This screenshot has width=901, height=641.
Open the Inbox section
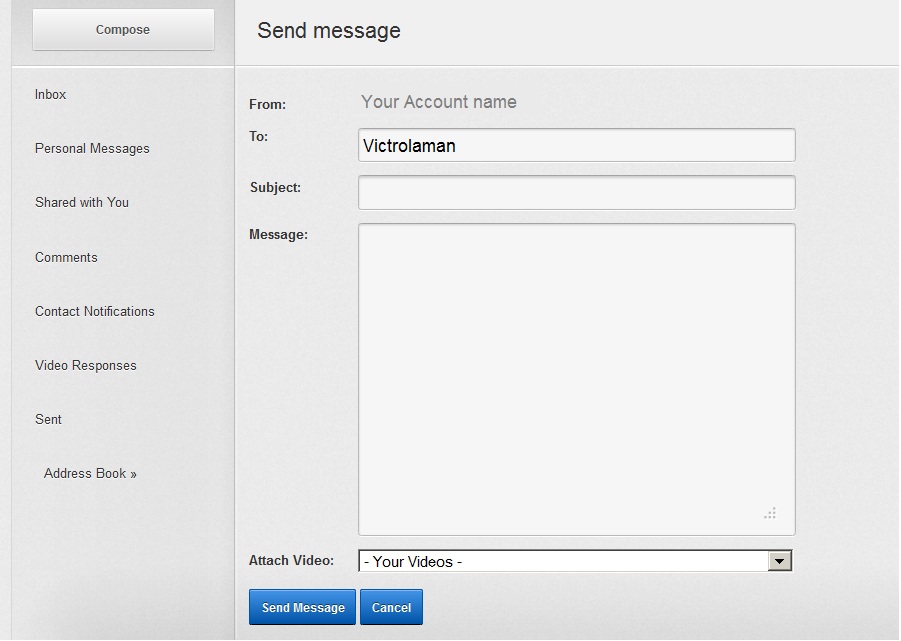[50, 94]
